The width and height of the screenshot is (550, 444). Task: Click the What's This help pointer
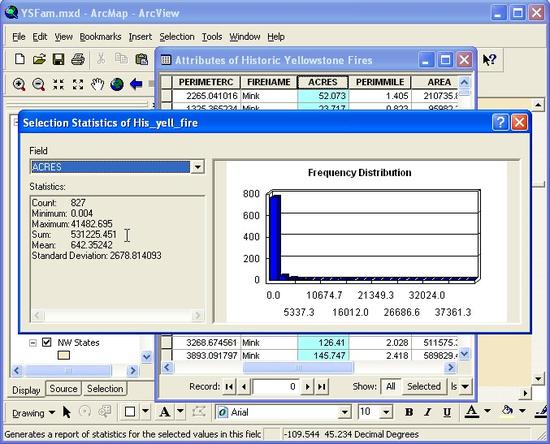tap(489, 60)
